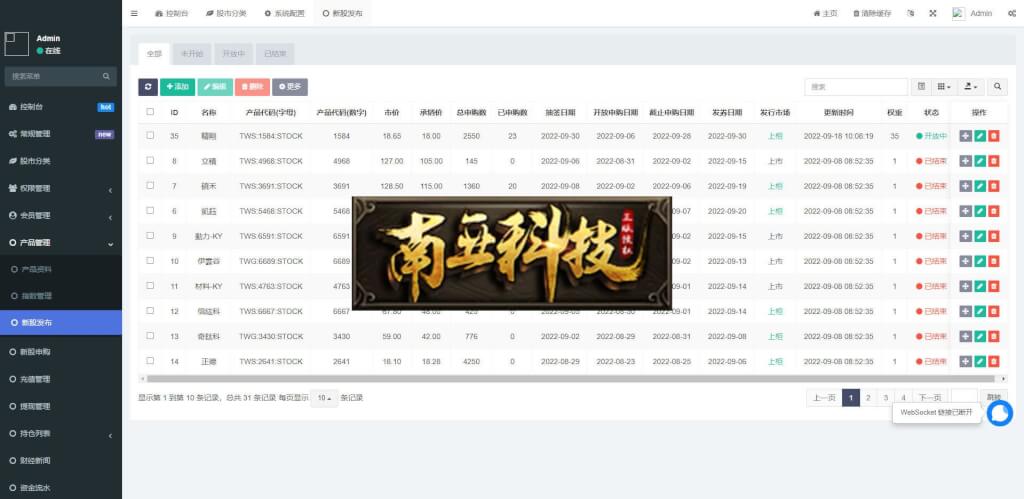Go to 主页 home link
Screen dimensions: 1024x499
tap(825, 13)
